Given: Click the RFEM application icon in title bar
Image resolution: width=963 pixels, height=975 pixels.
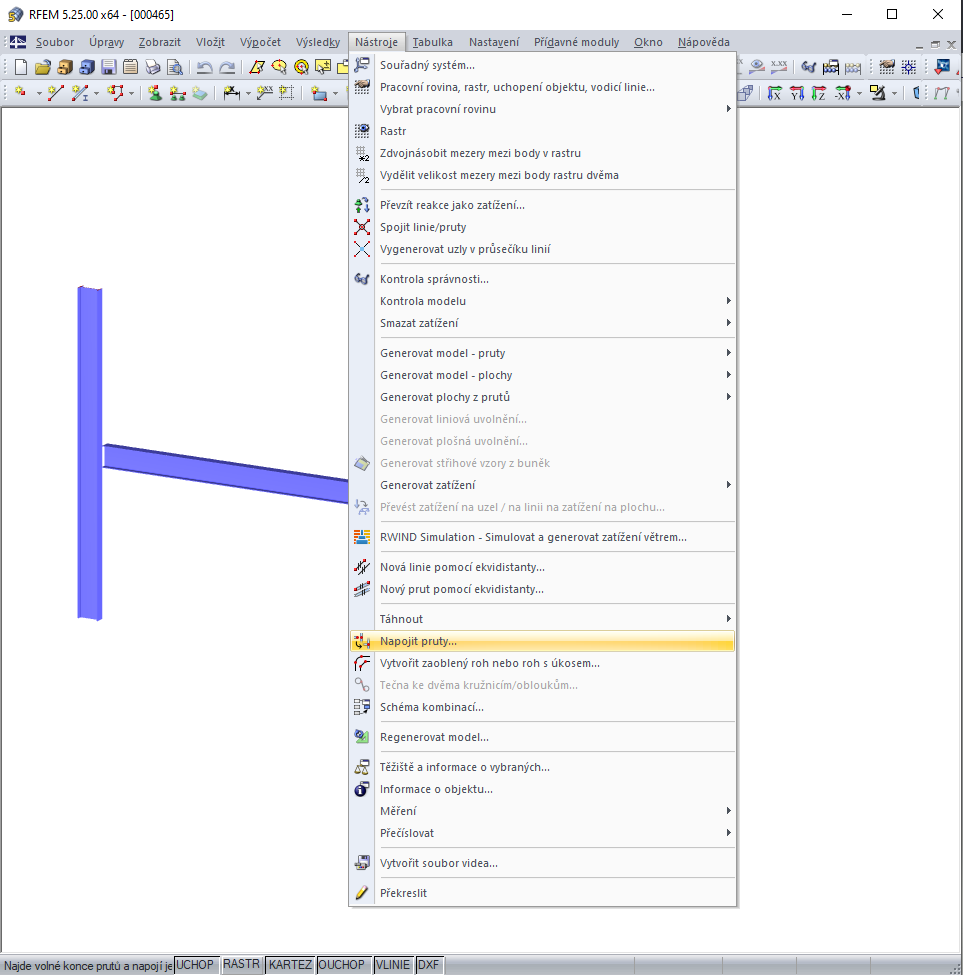Looking at the screenshot, I should (16, 14).
